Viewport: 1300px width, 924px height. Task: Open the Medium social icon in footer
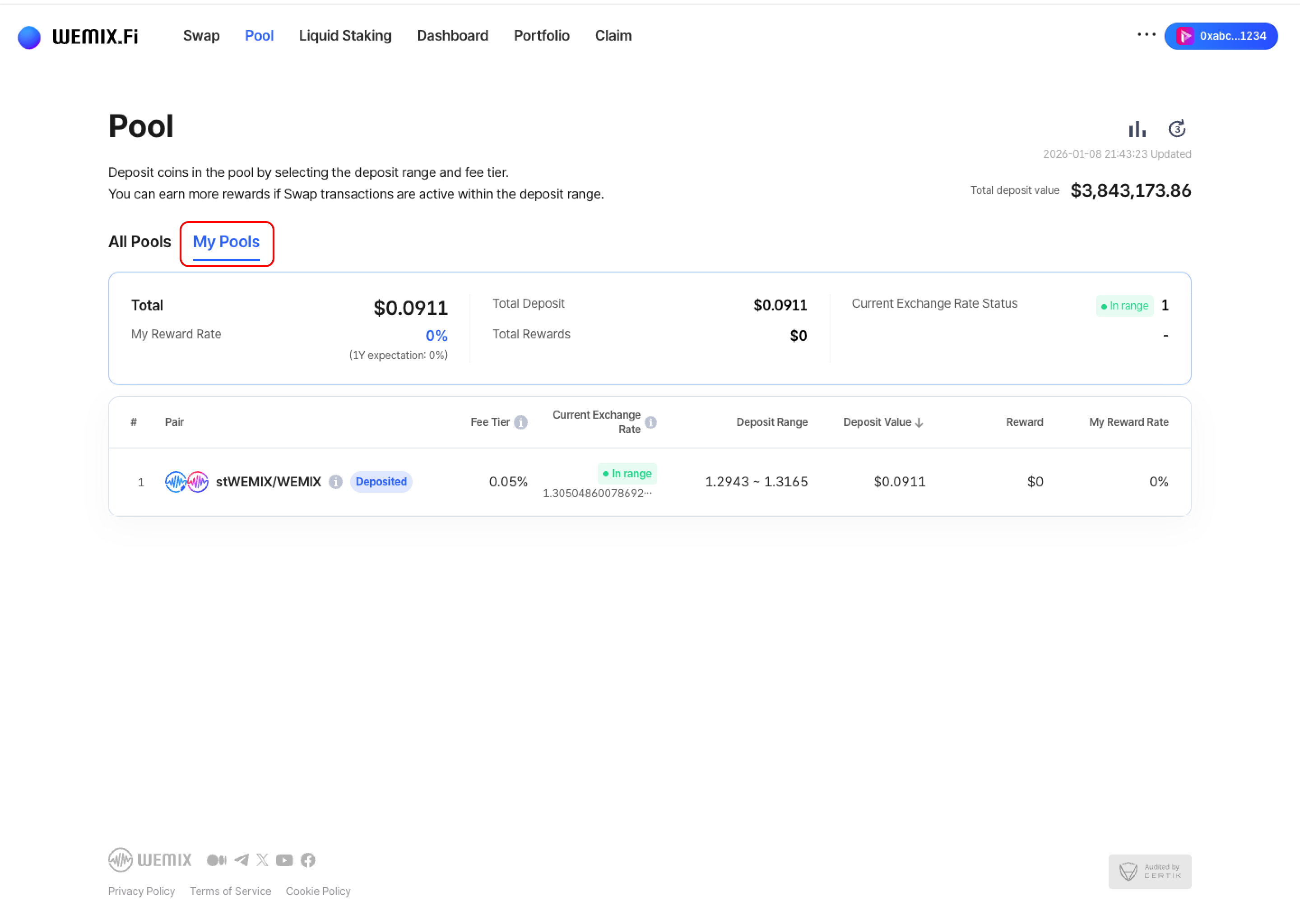tap(216, 859)
